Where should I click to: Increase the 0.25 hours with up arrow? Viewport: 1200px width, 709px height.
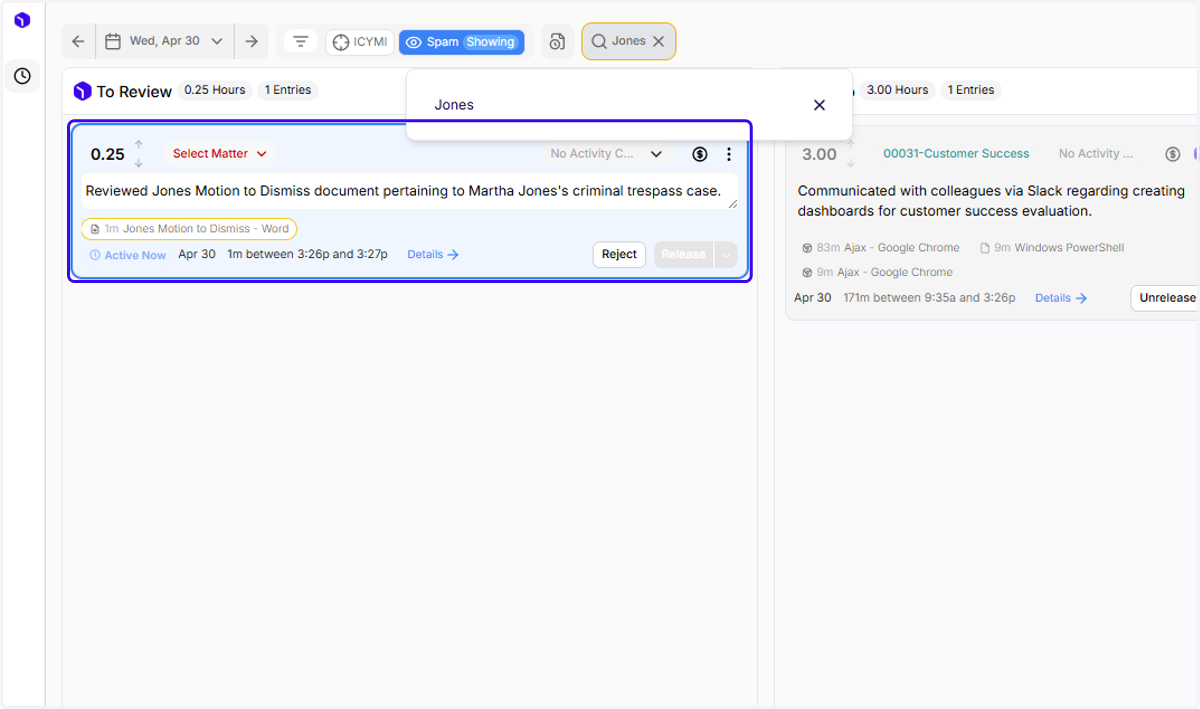[x=139, y=145]
